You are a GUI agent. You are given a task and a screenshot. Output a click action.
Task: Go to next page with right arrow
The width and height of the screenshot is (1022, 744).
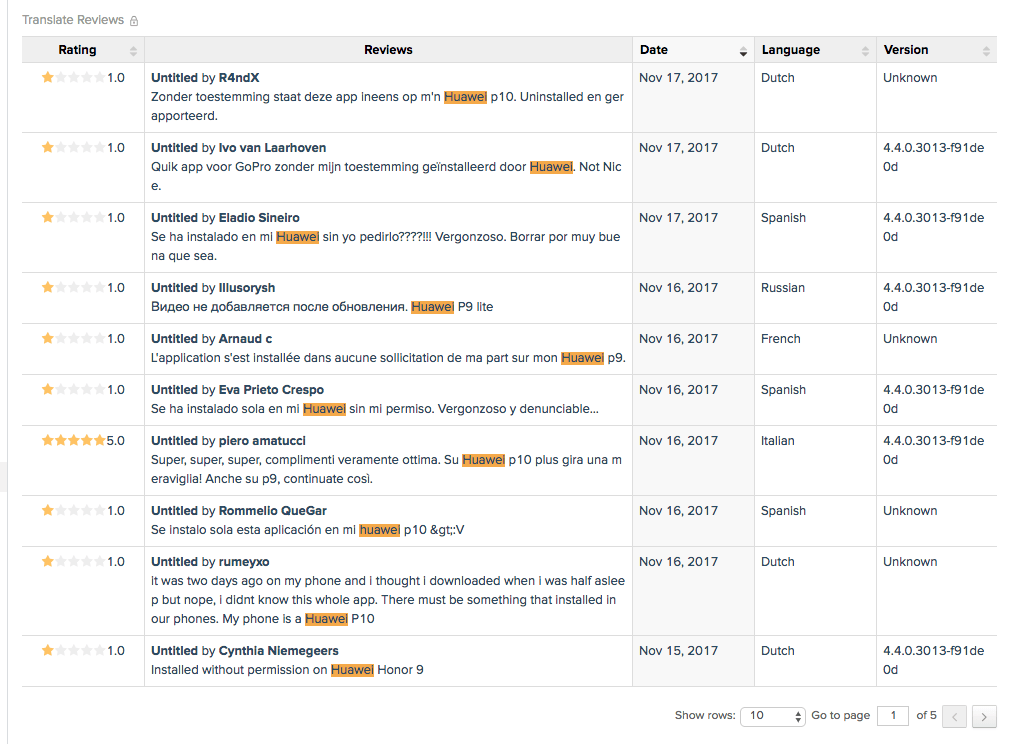(985, 716)
